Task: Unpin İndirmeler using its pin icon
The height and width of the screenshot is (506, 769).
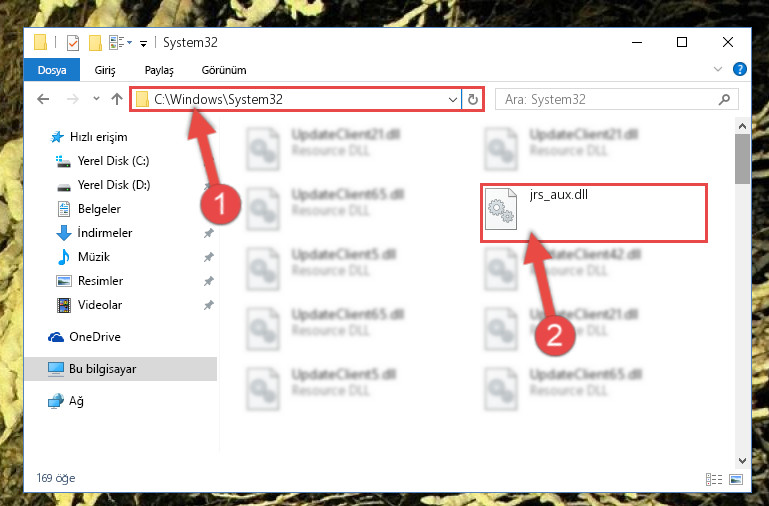Action: coord(208,233)
